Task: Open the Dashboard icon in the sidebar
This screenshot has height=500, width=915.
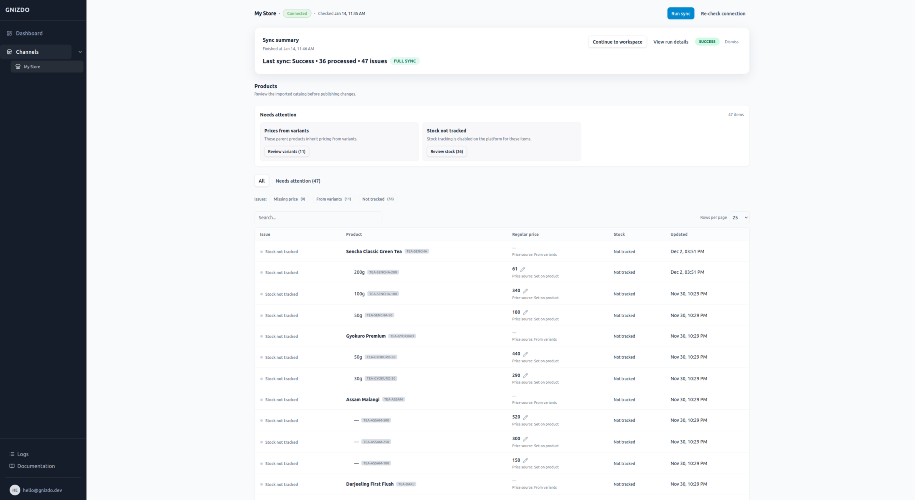Action: tap(10, 33)
